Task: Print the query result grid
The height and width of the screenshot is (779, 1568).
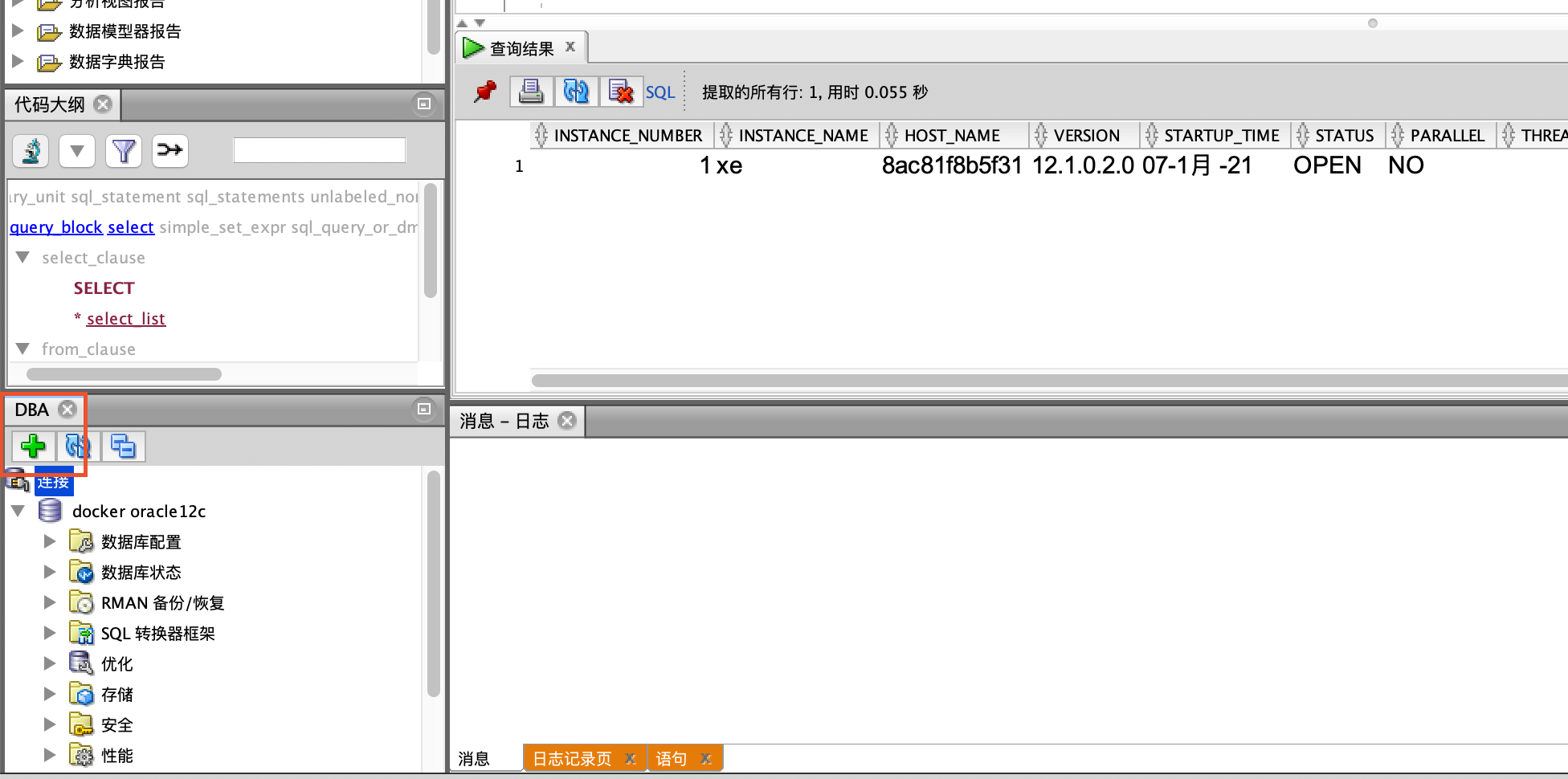Action: [531, 91]
